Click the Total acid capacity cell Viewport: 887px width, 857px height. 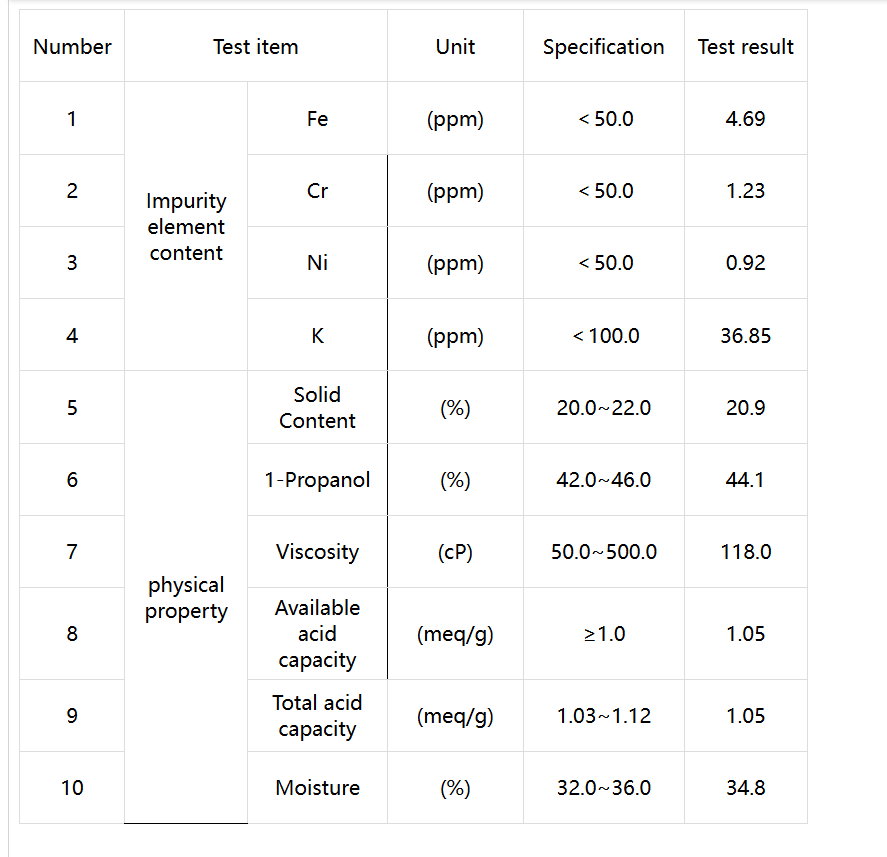point(317,716)
